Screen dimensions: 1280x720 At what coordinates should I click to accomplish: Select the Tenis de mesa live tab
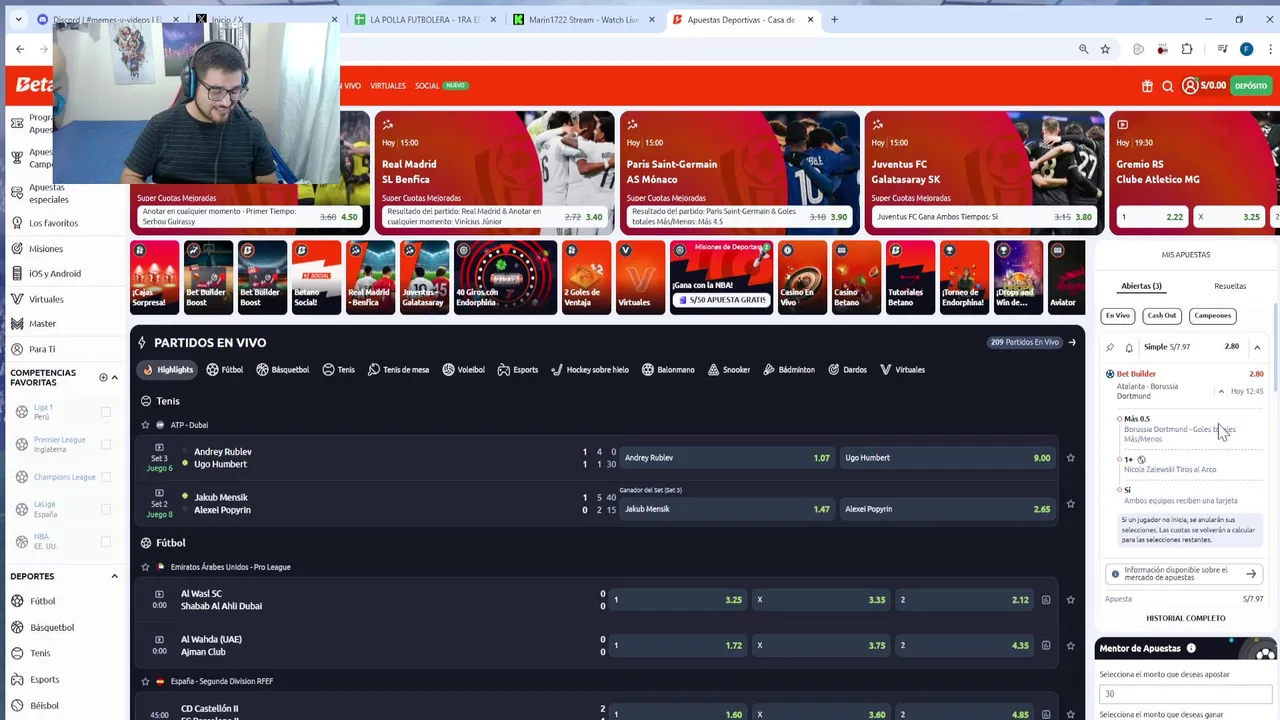click(x=398, y=370)
